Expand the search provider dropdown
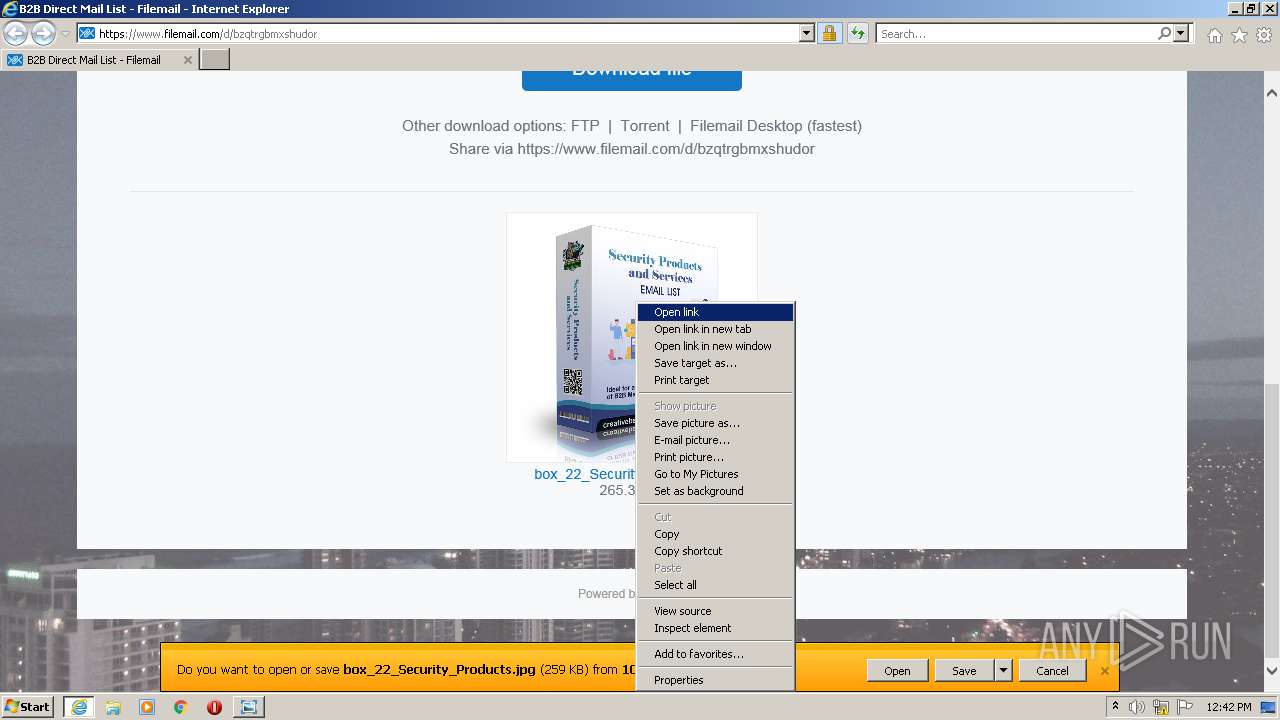Viewport: 1280px width, 720px height. (x=1181, y=33)
